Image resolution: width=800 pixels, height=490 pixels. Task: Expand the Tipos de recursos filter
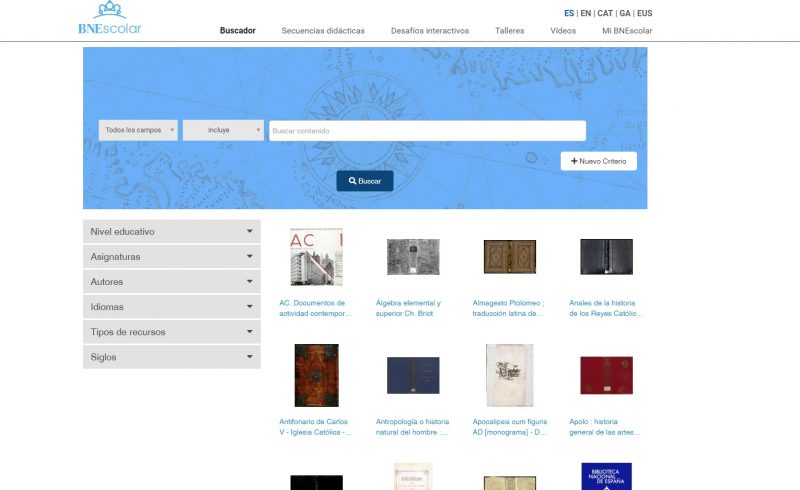point(172,332)
